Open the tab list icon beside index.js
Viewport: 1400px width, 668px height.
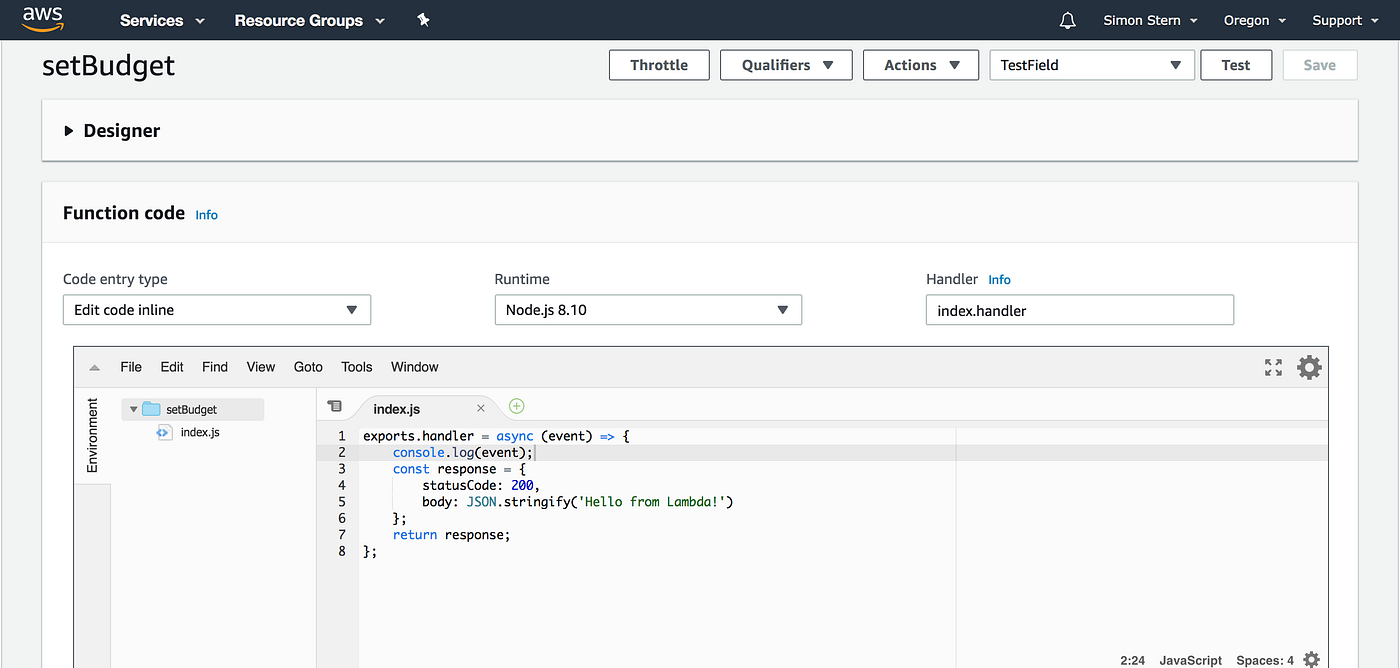tap(335, 407)
